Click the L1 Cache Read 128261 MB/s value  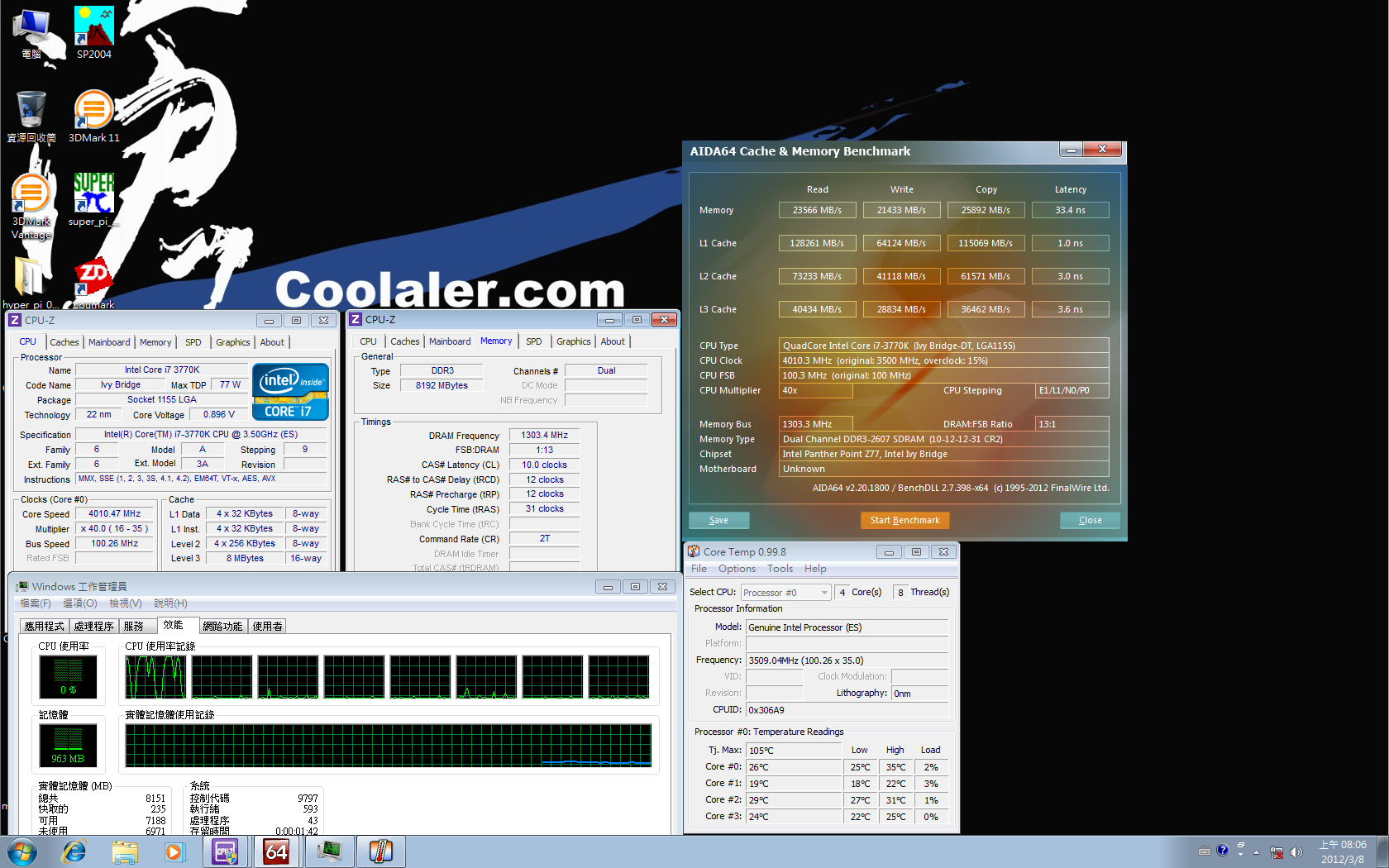tap(817, 243)
